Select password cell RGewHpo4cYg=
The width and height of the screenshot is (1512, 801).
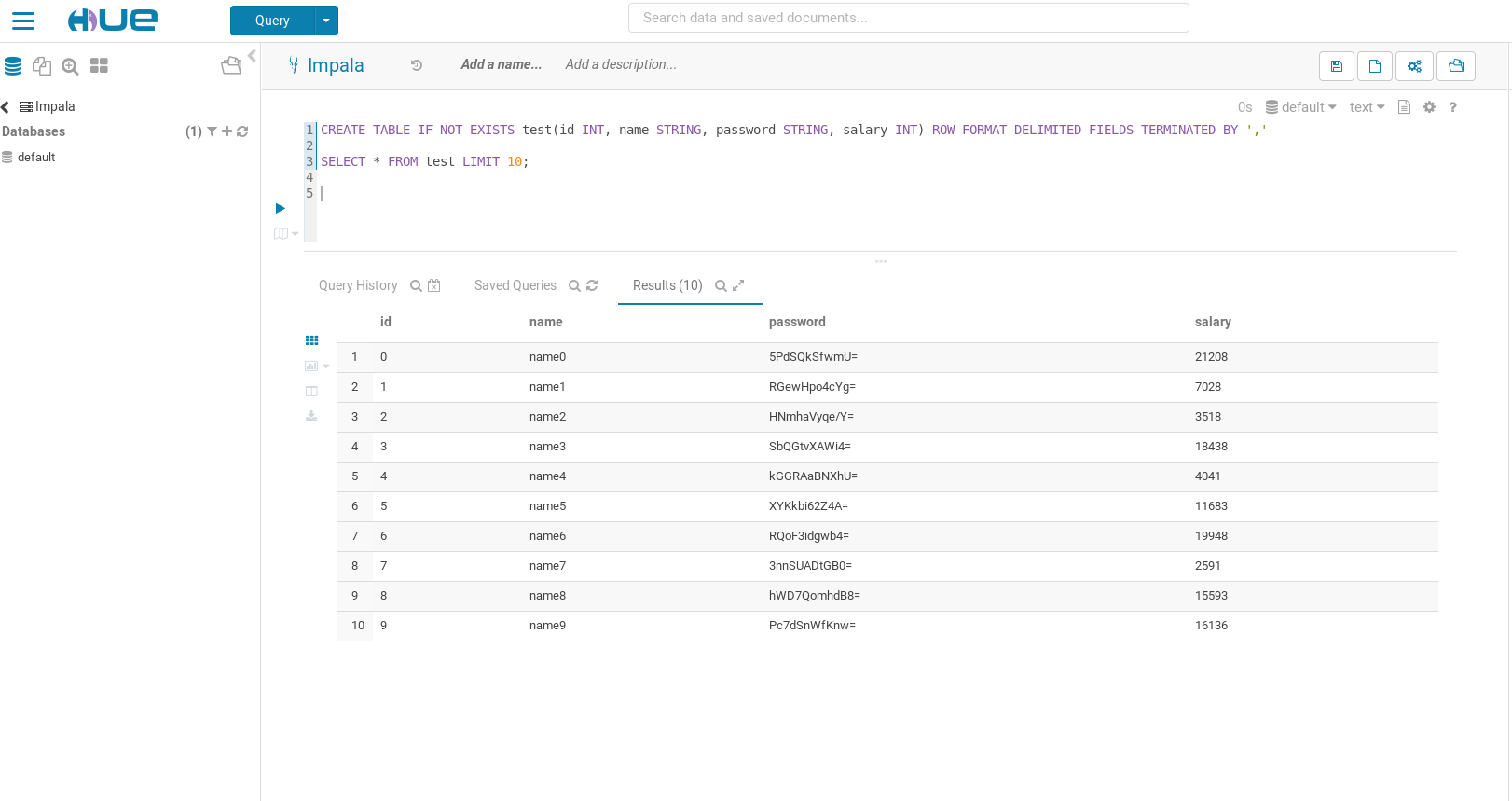(812, 387)
